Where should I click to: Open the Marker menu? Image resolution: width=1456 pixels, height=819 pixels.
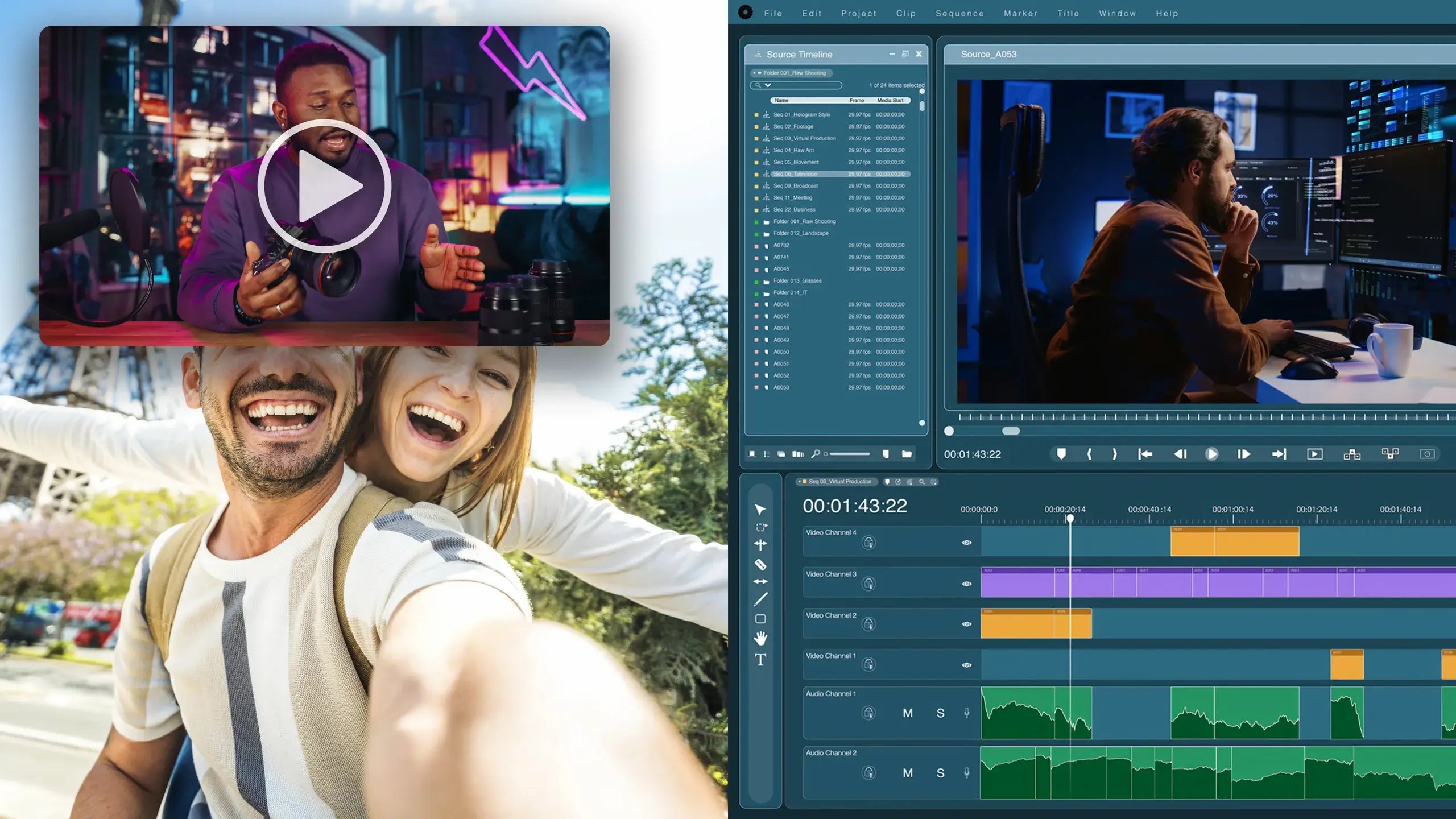coord(1020,13)
